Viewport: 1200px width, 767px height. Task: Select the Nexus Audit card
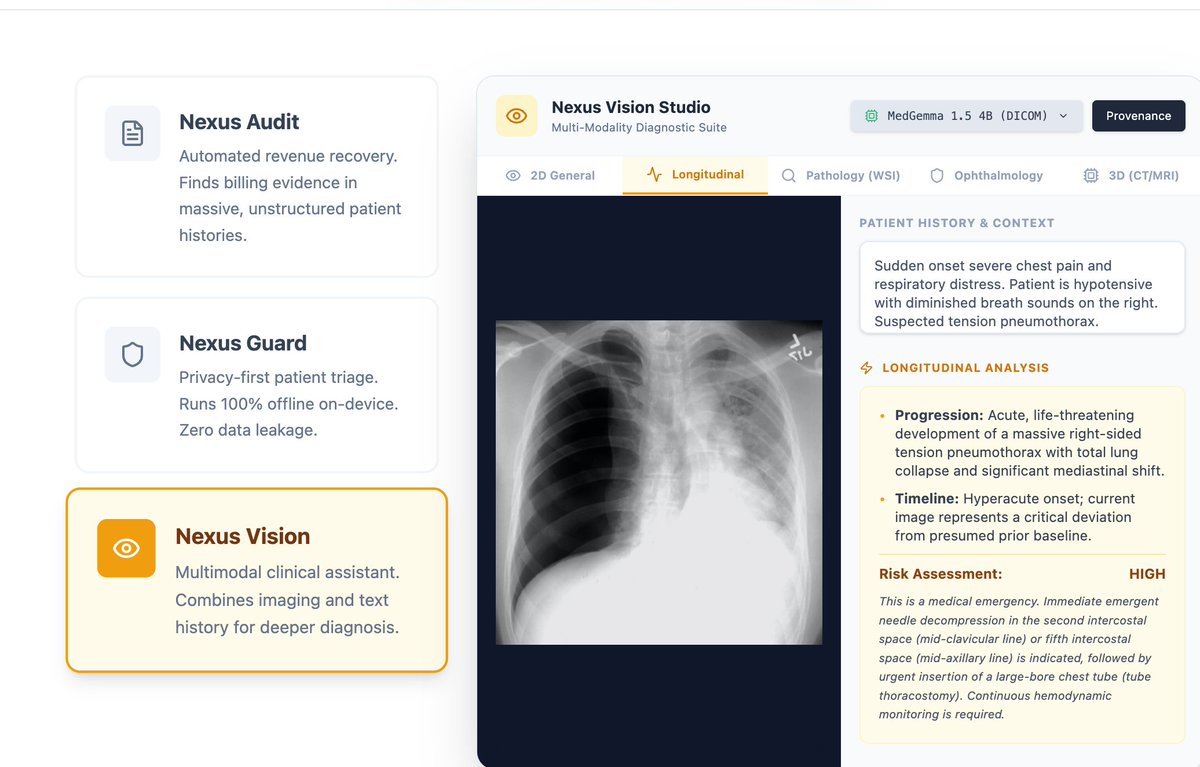(257, 176)
